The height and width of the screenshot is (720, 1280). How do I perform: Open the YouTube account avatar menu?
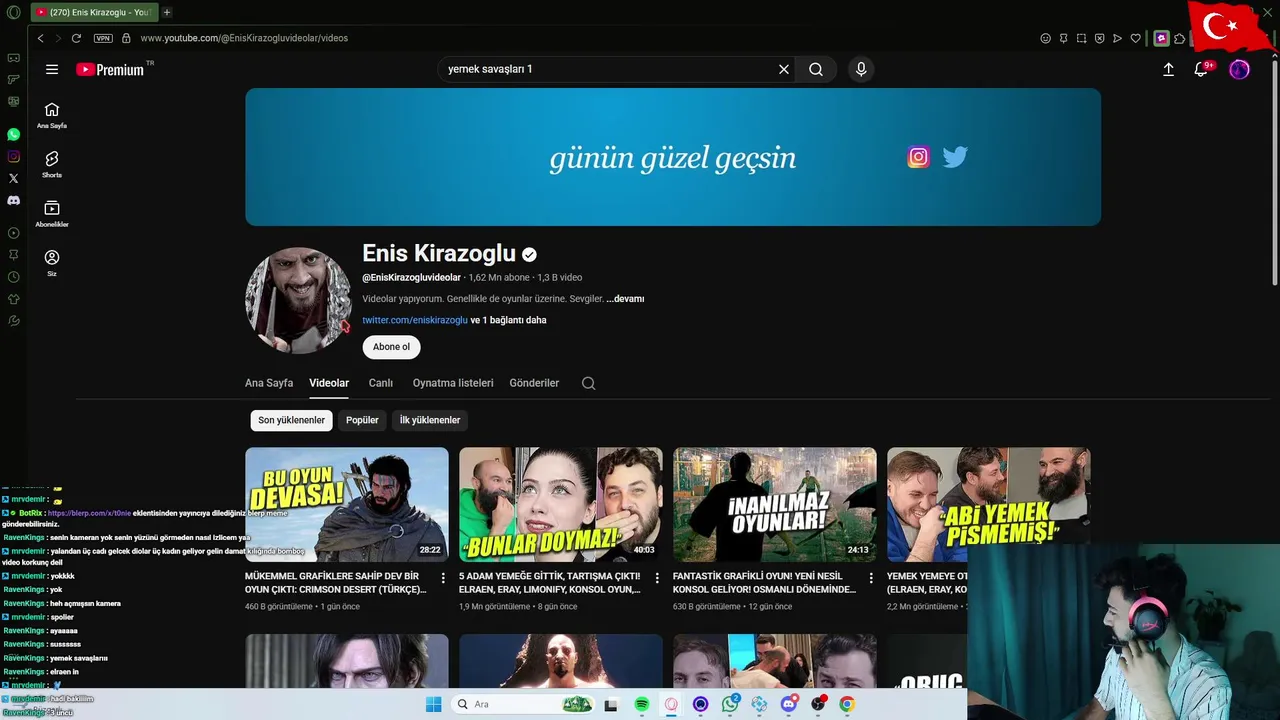tap(1239, 69)
